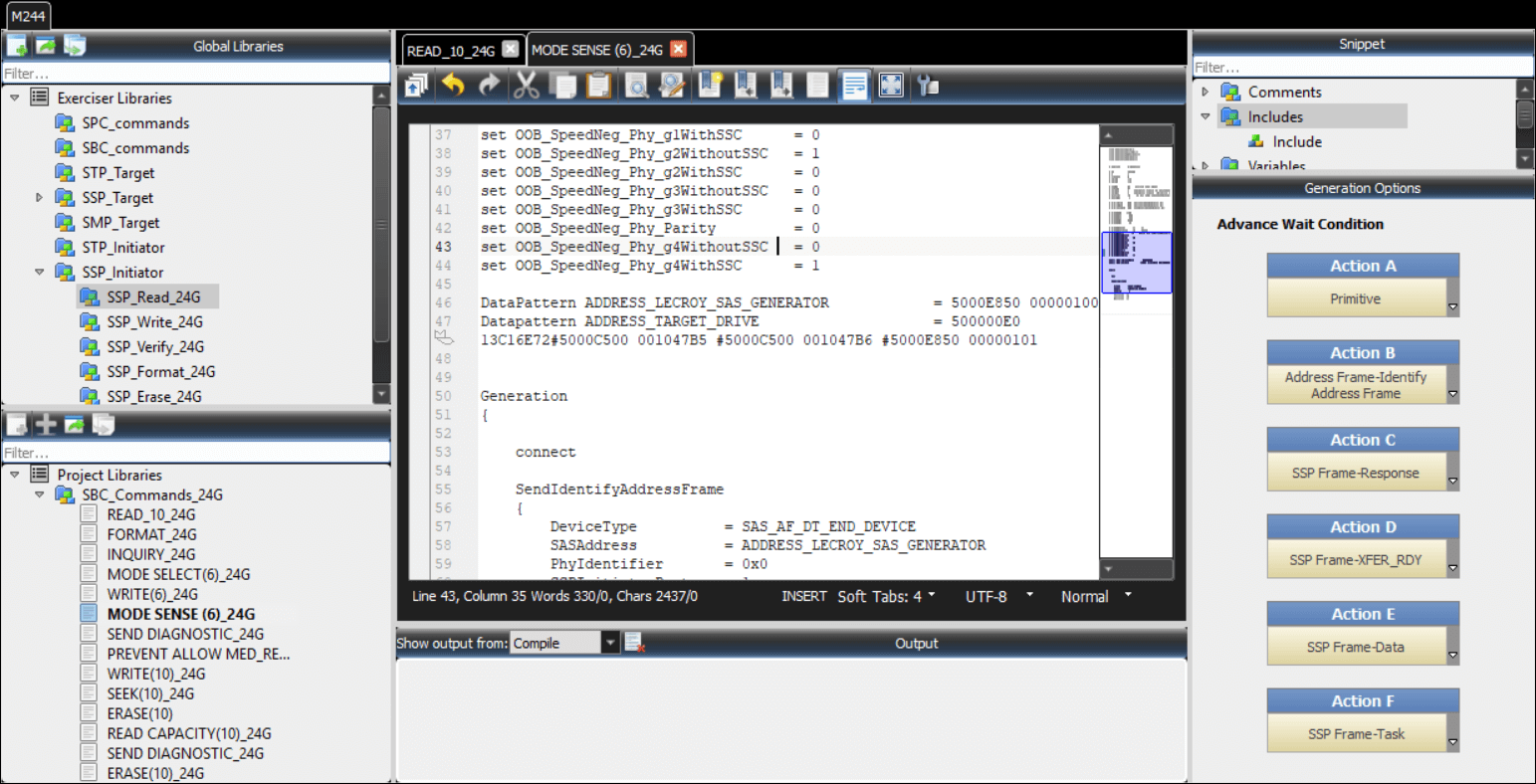Select INQUIRY_24G in Project Libraries
The image size is (1536, 784).
150,554
